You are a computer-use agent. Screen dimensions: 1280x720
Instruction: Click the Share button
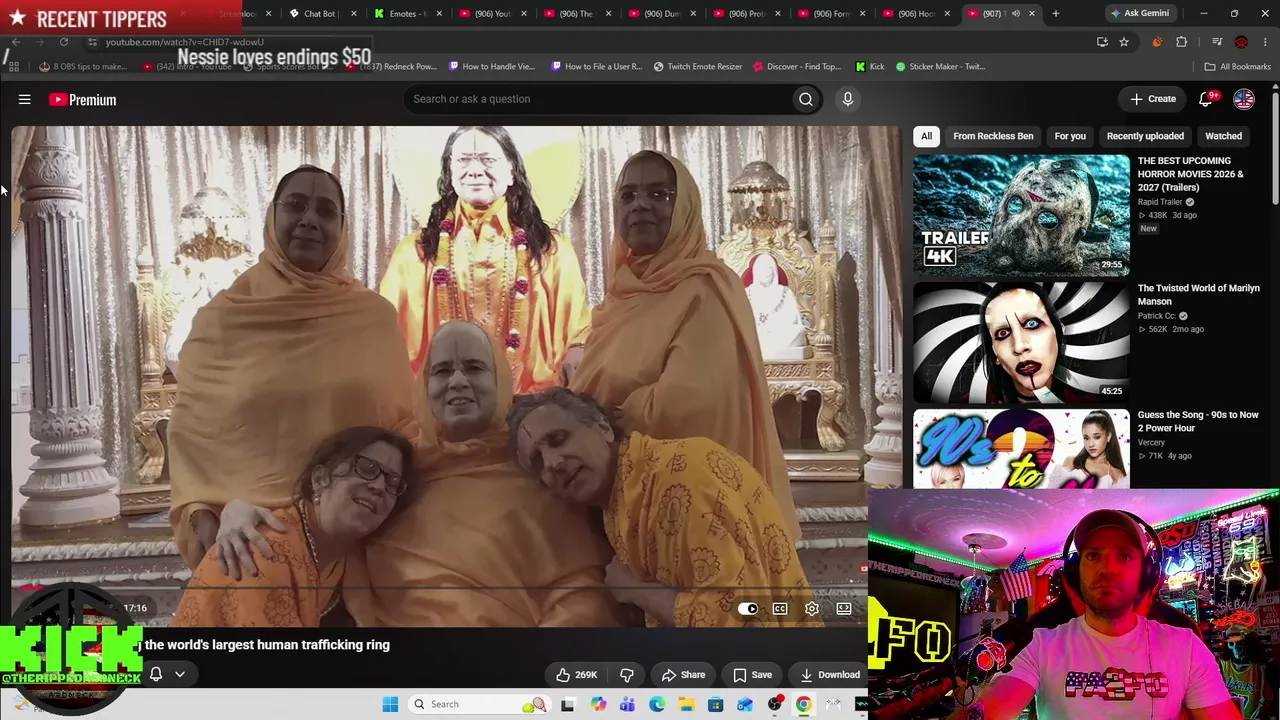[x=683, y=675]
